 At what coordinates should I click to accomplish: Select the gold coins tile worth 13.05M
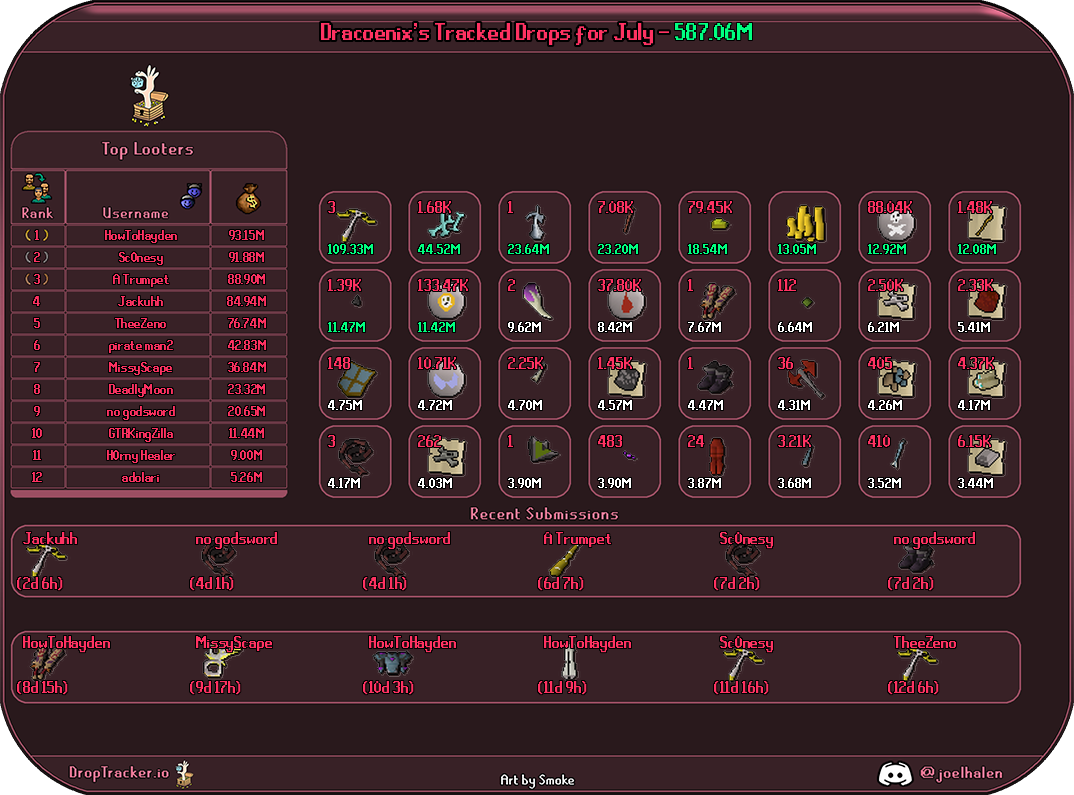804,227
